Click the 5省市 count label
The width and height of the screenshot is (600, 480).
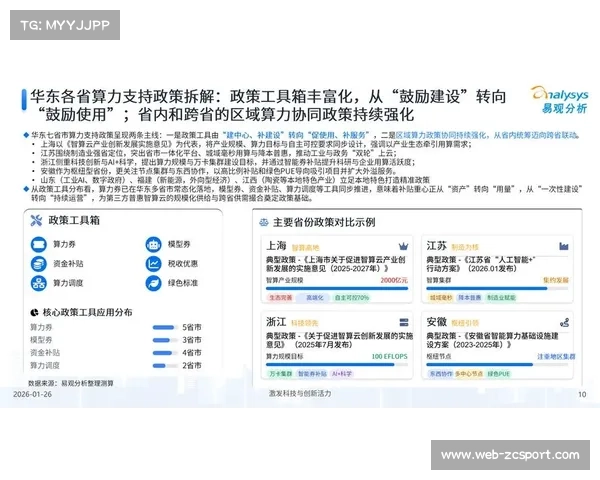192,327
